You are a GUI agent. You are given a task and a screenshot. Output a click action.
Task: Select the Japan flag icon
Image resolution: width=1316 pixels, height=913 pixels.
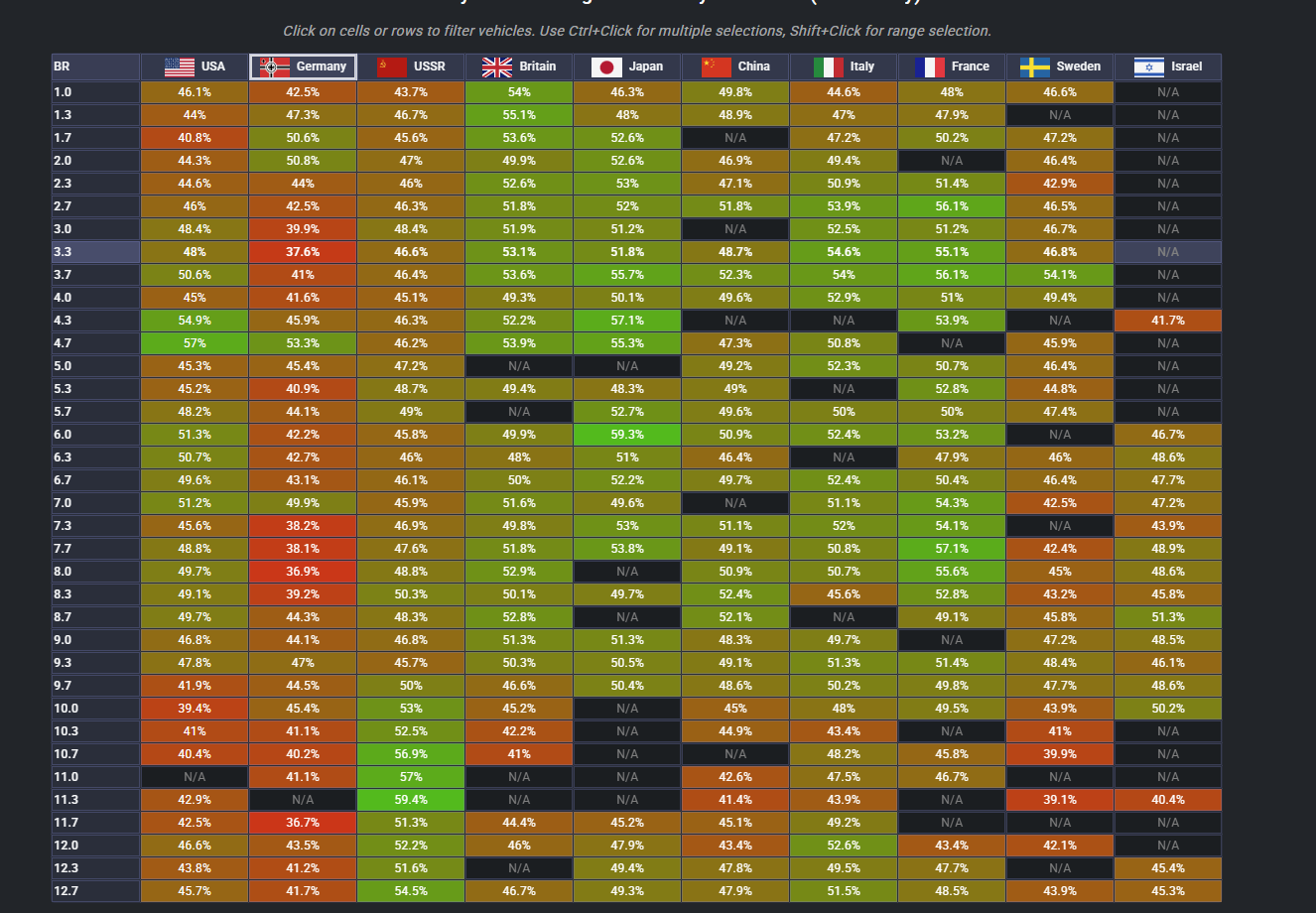click(606, 66)
